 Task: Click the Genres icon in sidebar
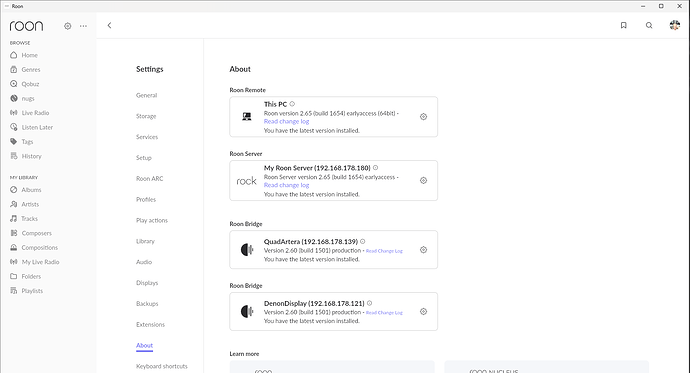coord(14,69)
